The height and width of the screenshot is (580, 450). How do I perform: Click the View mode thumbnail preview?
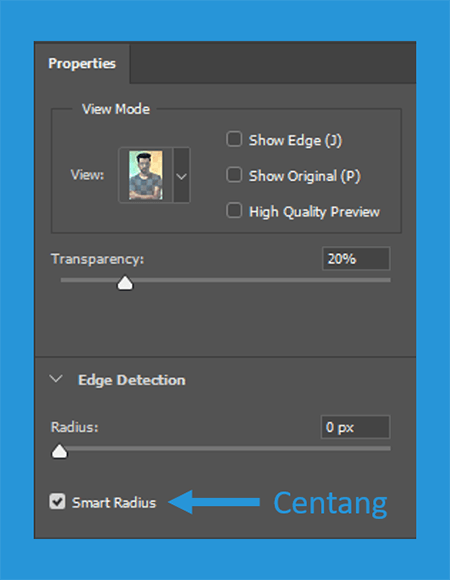(146, 175)
